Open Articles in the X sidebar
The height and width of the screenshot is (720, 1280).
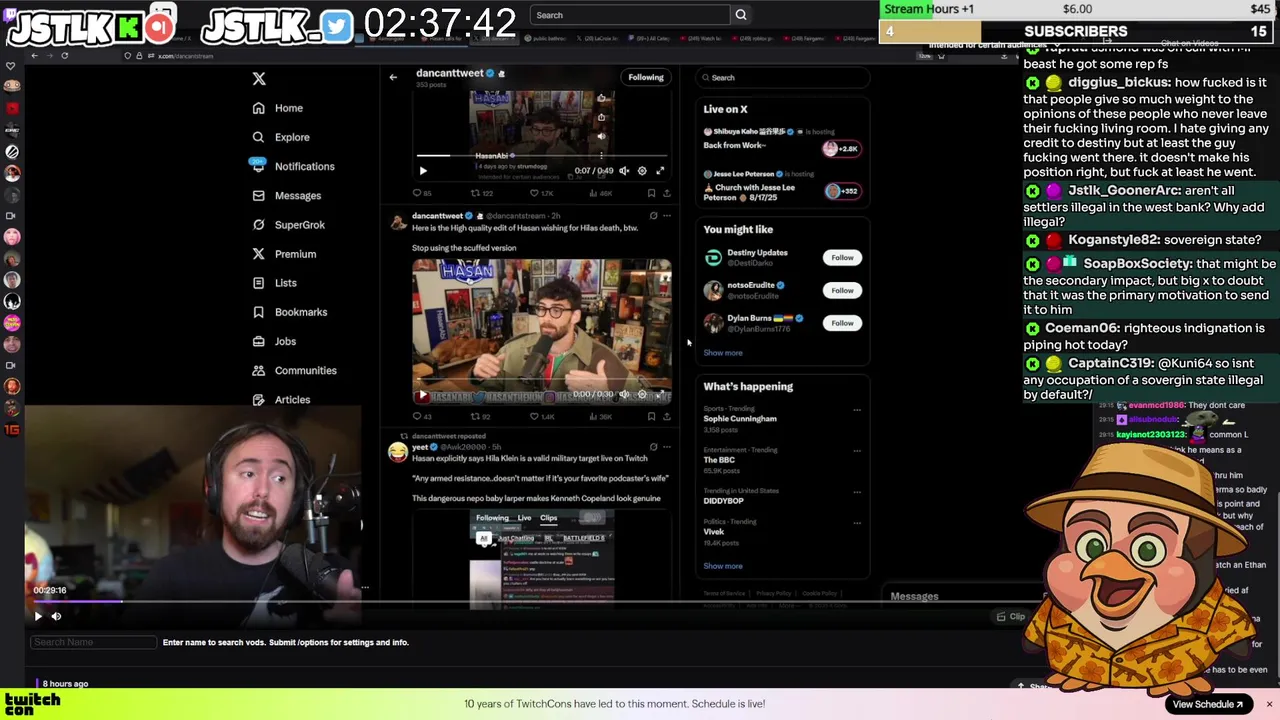[292, 399]
